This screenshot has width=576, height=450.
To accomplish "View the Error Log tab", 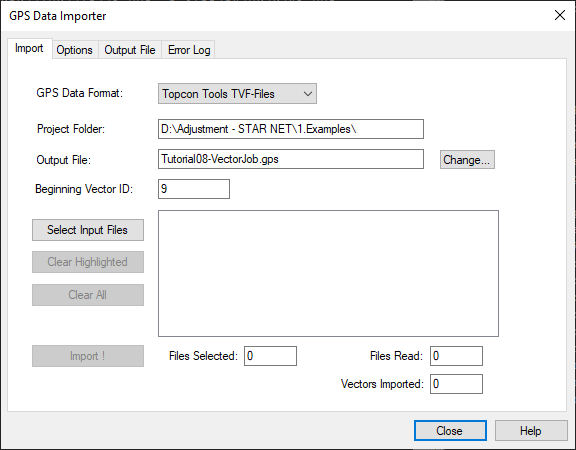I will coord(189,50).
